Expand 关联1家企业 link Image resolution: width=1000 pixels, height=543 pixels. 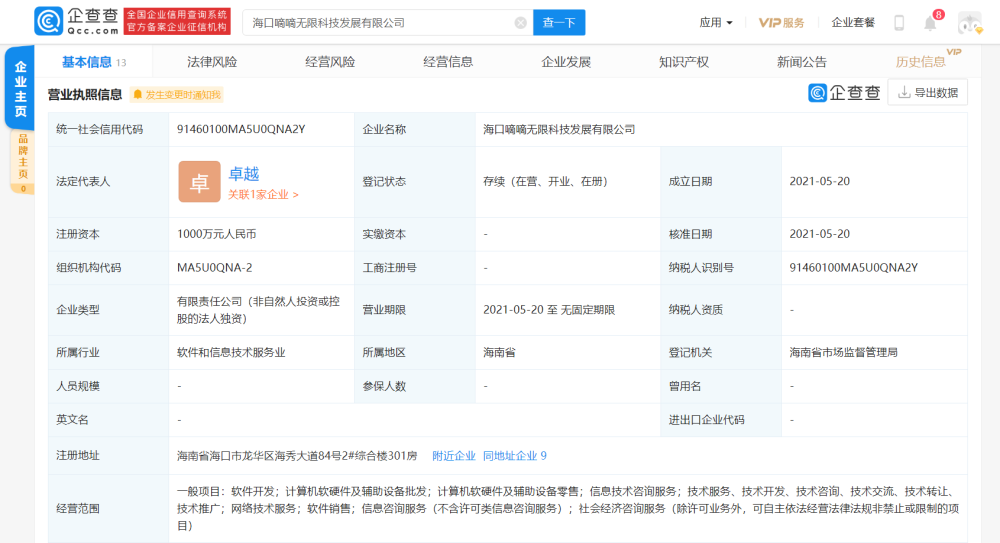[263, 195]
